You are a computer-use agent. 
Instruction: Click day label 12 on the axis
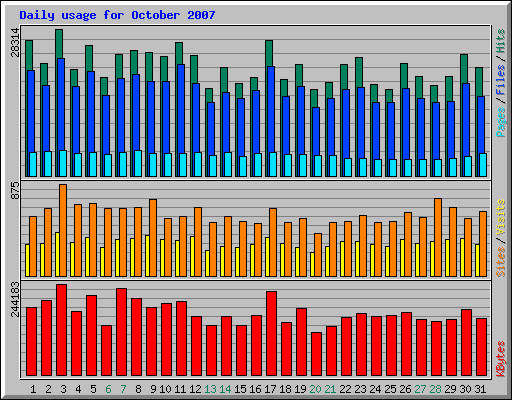(195, 389)
